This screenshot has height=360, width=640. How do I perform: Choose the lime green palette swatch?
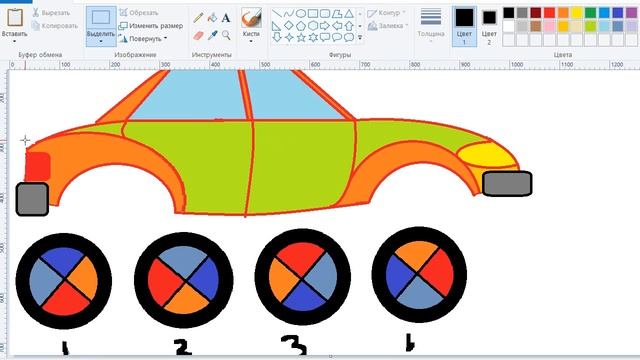click(x=590, y=27)
